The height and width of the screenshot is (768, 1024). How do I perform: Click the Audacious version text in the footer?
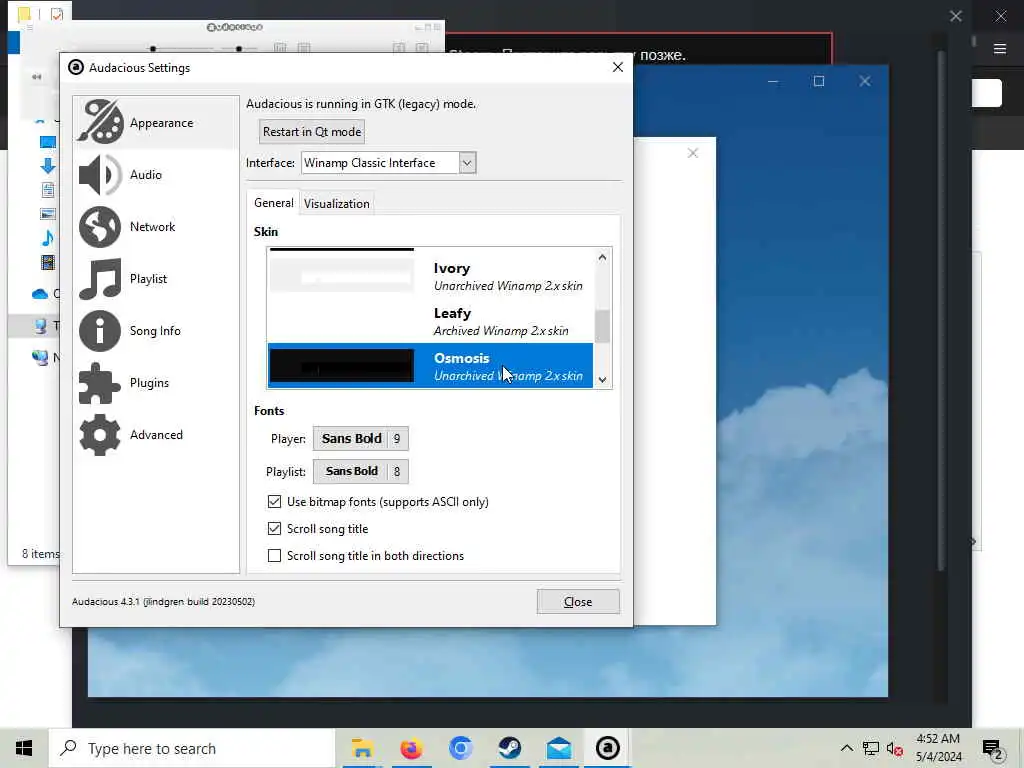(x=163, y=601)
